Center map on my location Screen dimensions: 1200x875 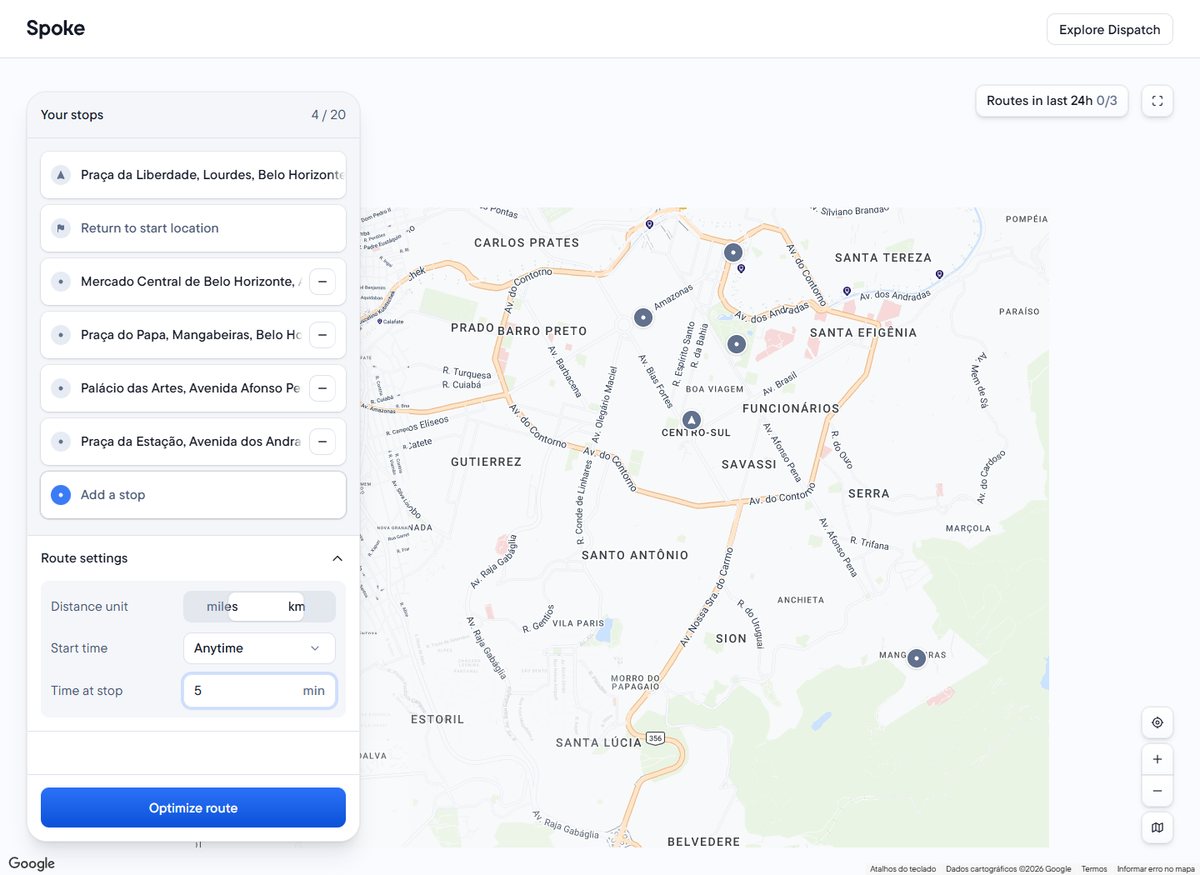pyautogui.click(x=1157, y=722)
